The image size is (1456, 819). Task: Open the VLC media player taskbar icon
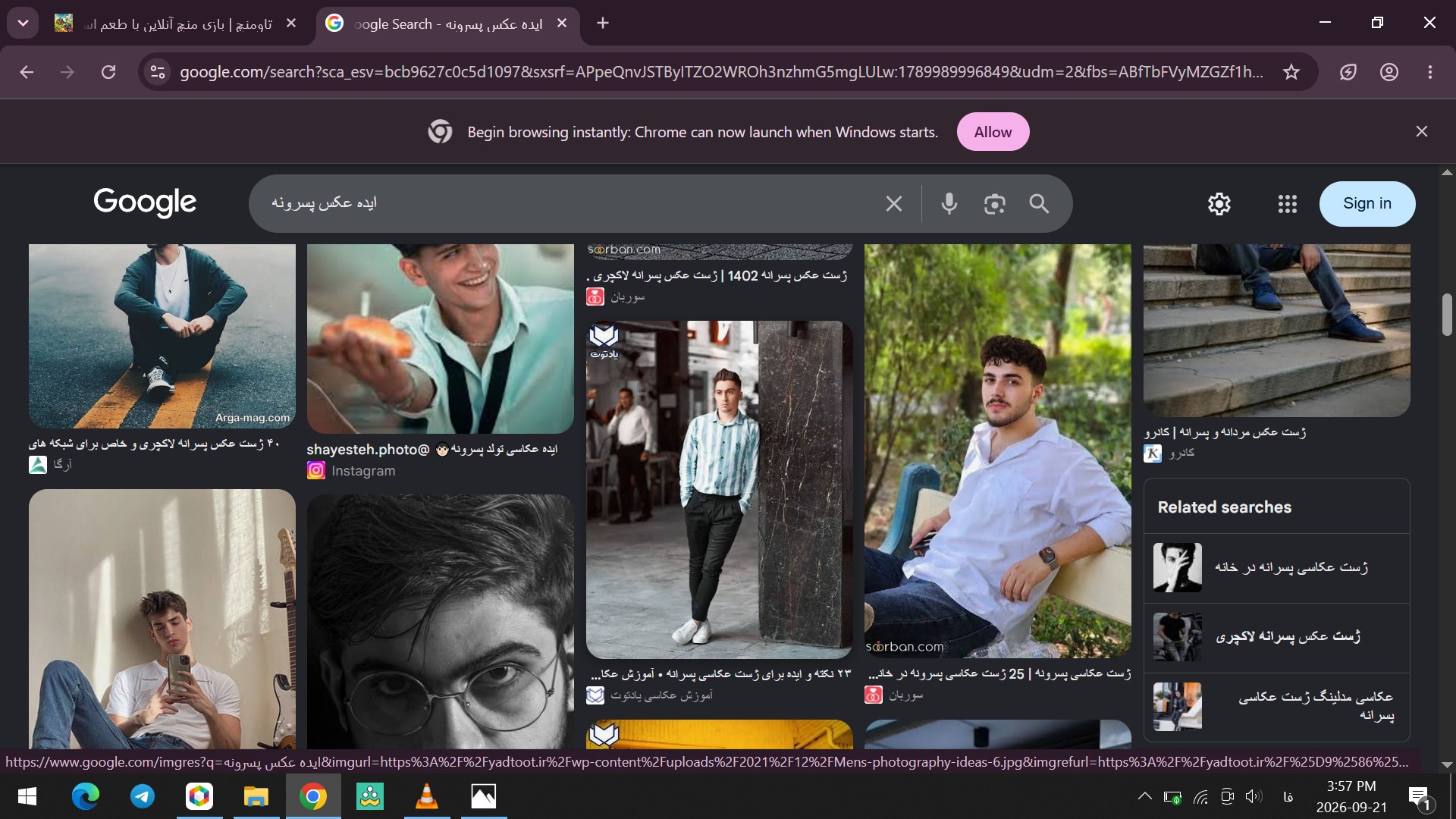click(427, 796)
